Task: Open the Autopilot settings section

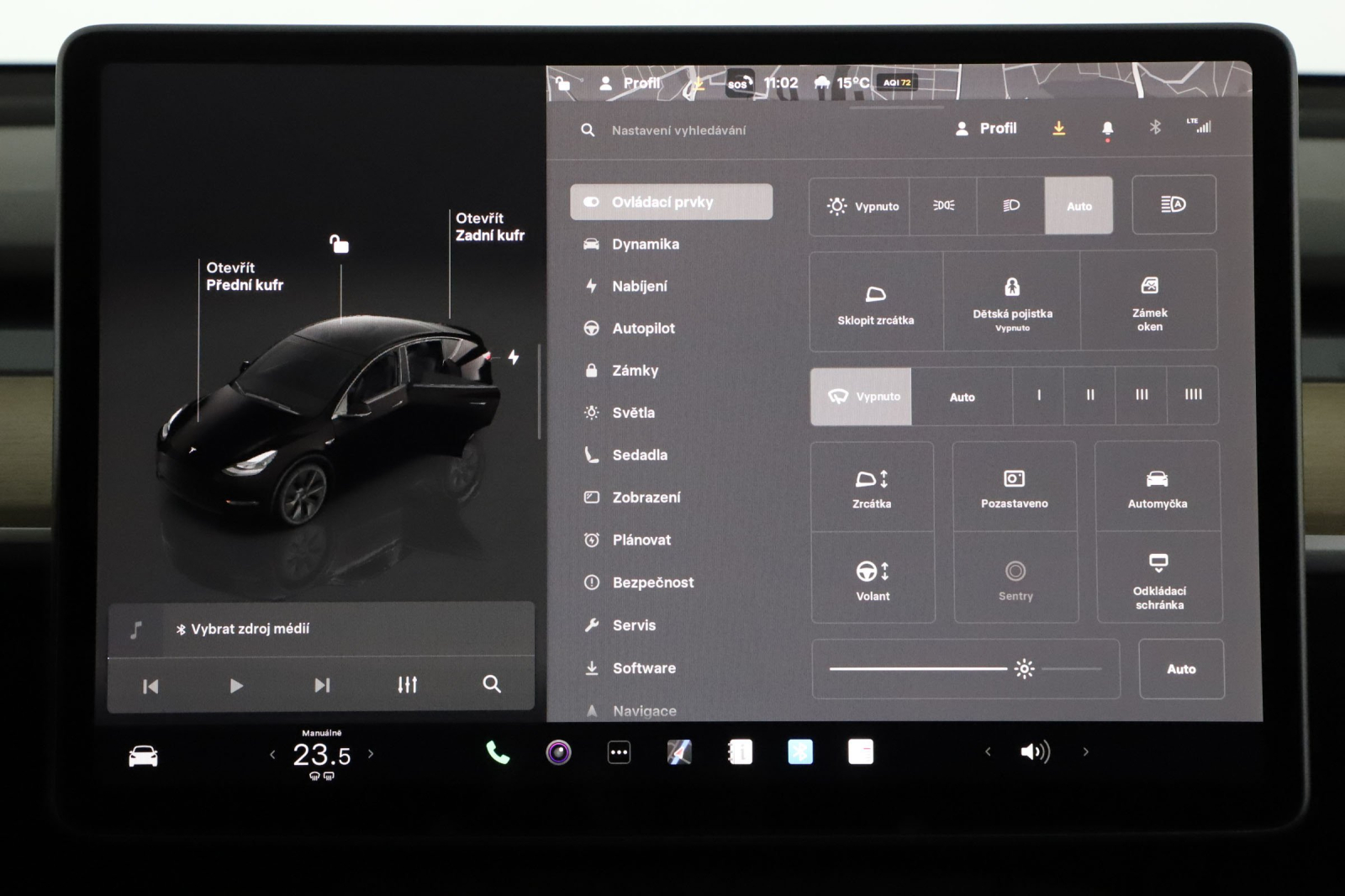Action: (645, 329)
